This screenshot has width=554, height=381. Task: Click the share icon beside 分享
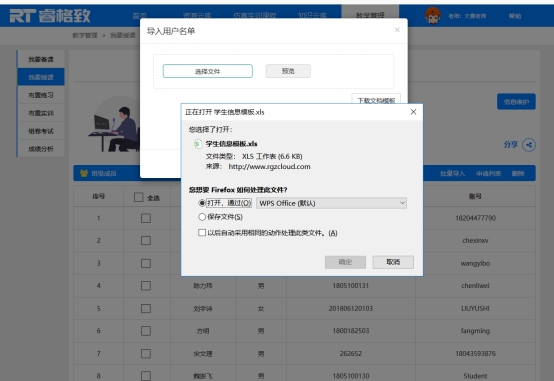click(529, 145)
